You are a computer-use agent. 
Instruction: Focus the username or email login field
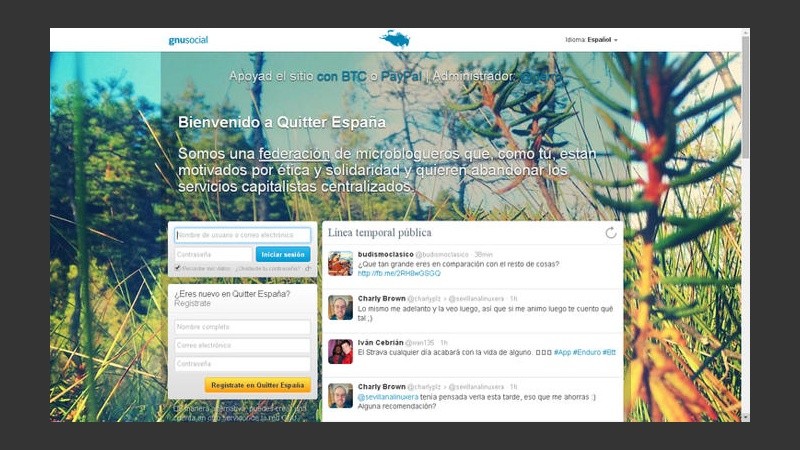point(242,235)
